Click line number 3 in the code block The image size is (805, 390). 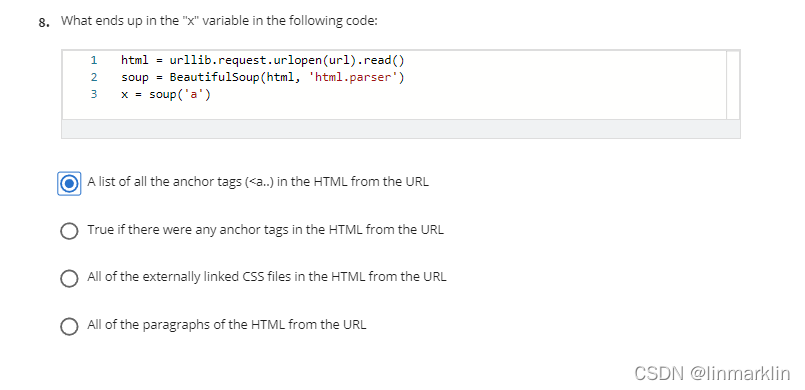(93, 94)
